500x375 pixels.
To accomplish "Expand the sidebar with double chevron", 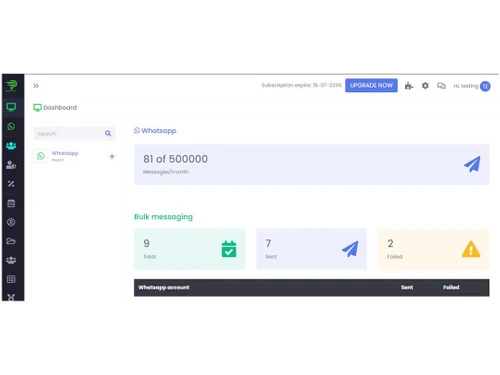I will pos(36,86).
